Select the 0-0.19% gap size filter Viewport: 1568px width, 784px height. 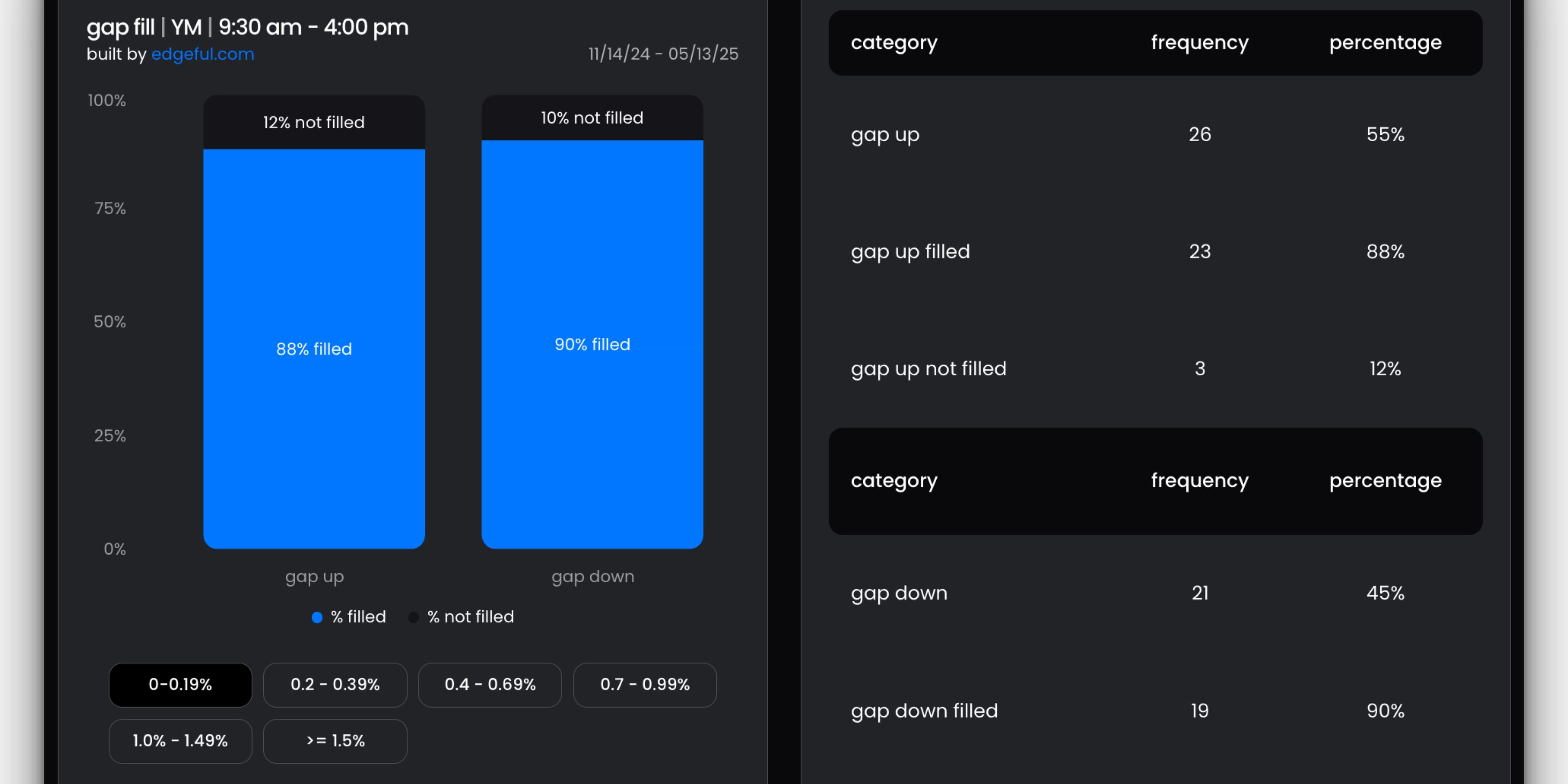(180, 684)
